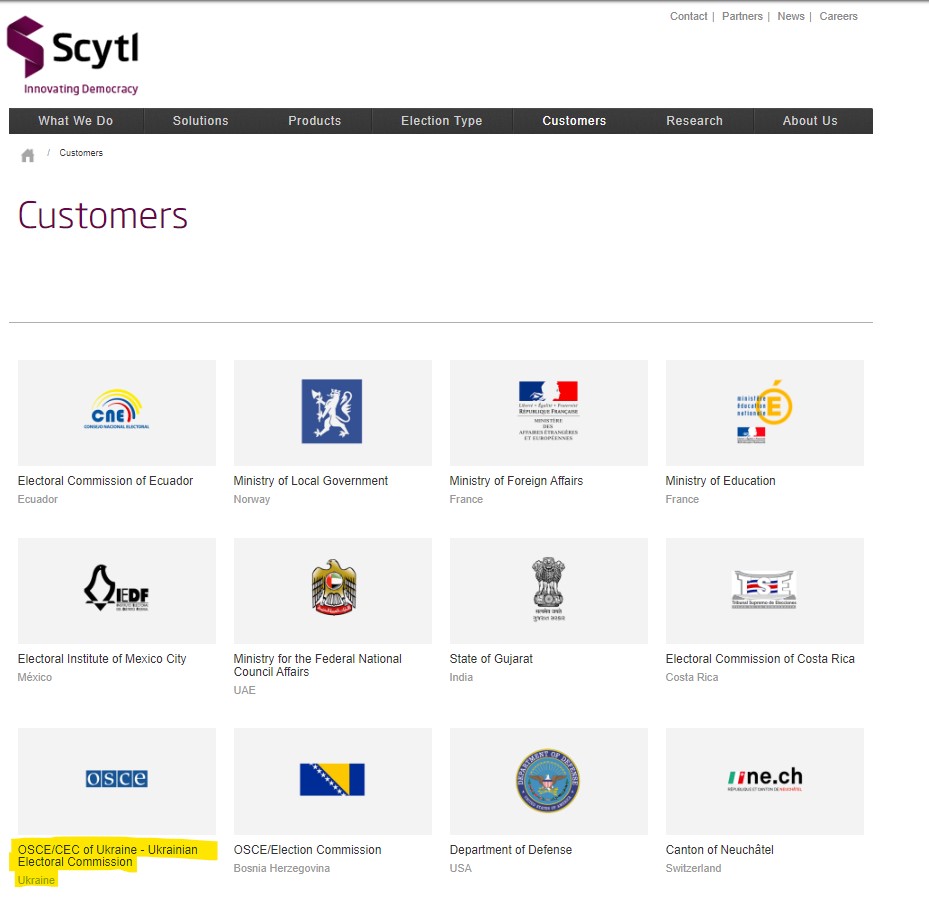Open Electoral Institute of Mexico City link
The image size is (929, 915).
point(102,659)
